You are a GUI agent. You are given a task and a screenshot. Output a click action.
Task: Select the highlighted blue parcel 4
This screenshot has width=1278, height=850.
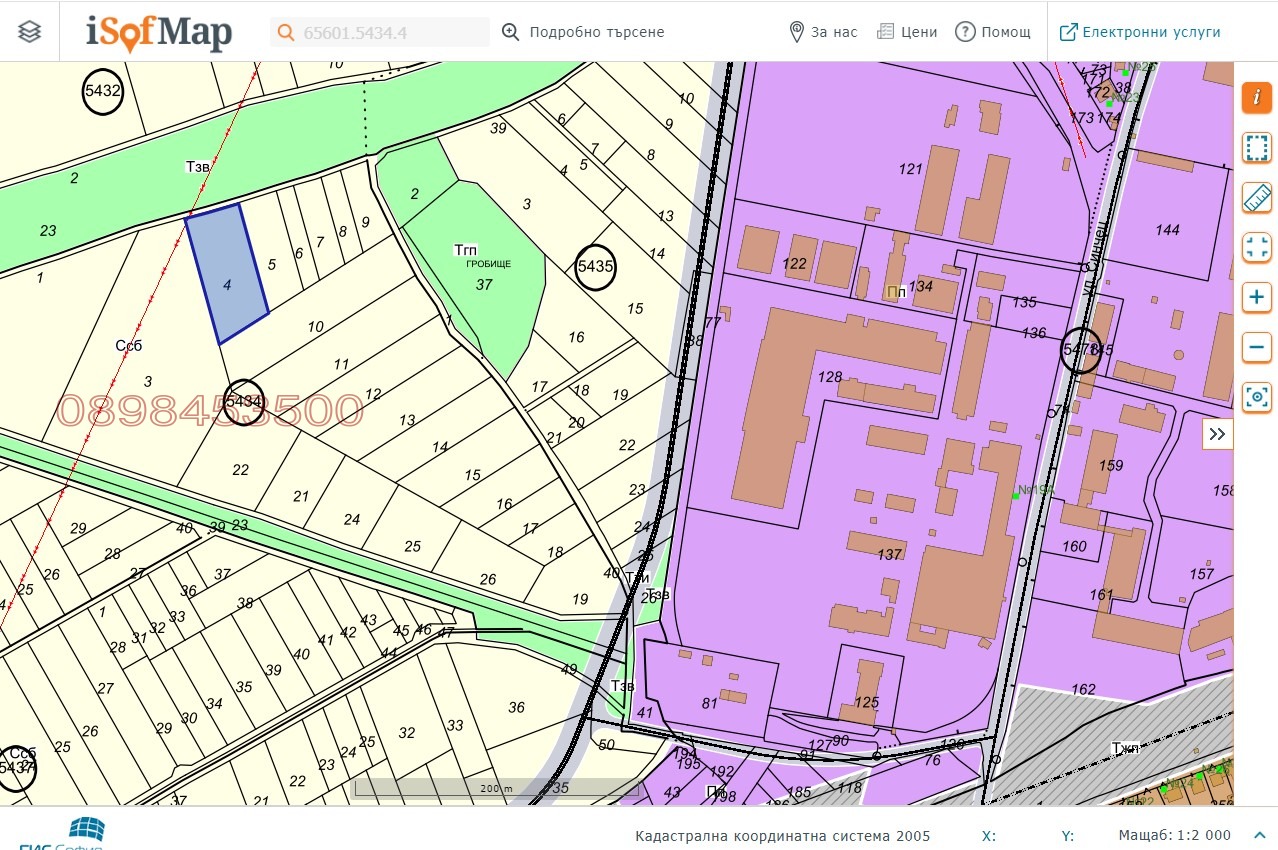click(227, 275)
